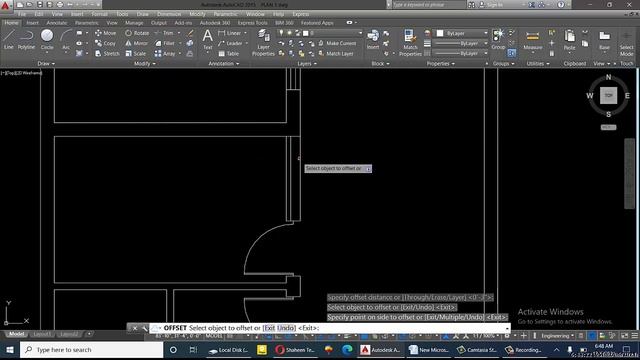Click the Text annotation tool

click(207, 39)
